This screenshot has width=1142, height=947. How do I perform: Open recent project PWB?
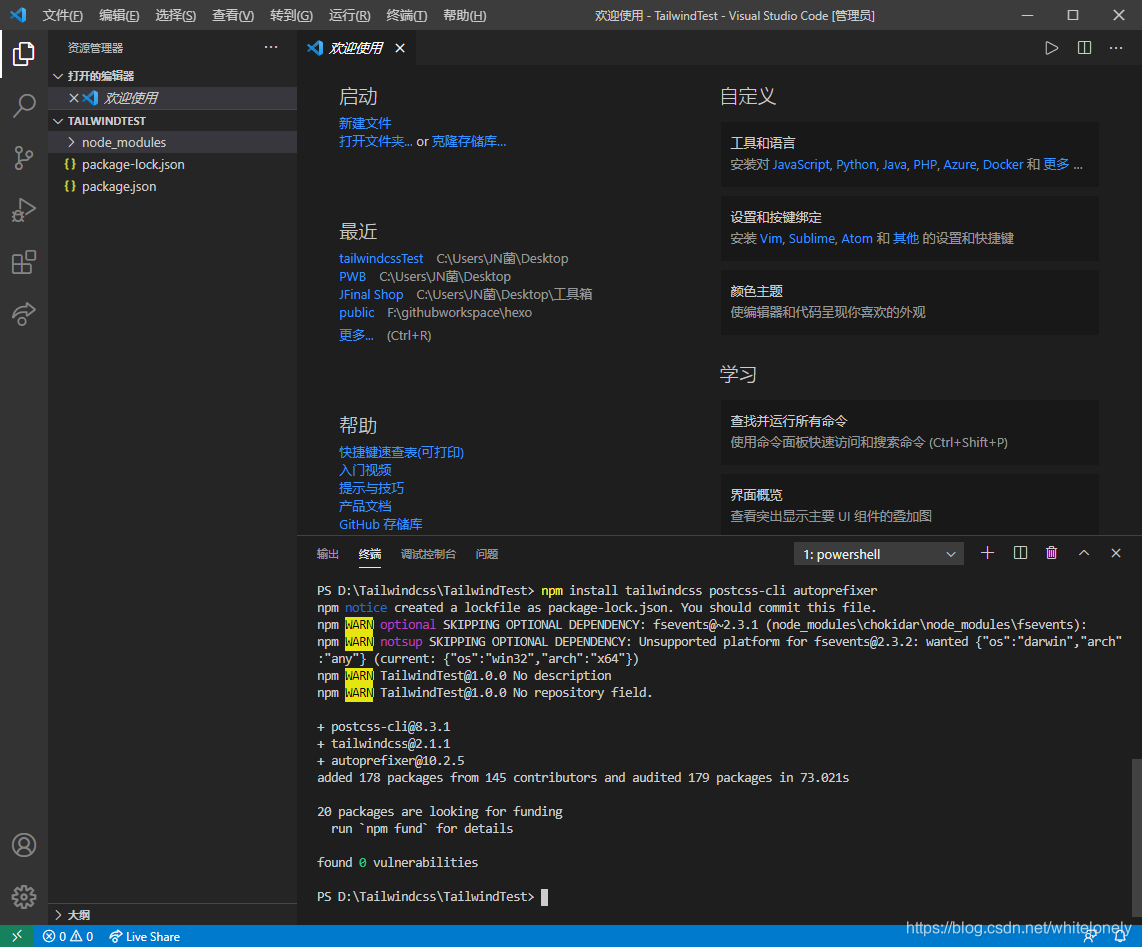353,277
